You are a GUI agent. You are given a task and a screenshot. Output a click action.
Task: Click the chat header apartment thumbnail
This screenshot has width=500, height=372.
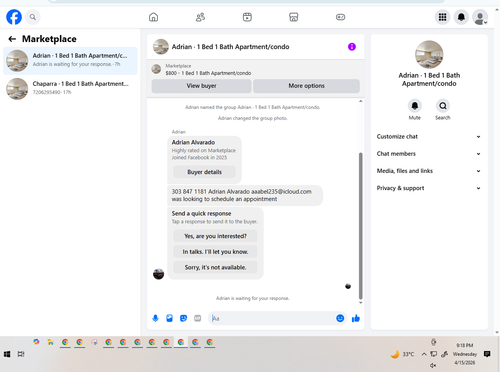coord(161,47)
